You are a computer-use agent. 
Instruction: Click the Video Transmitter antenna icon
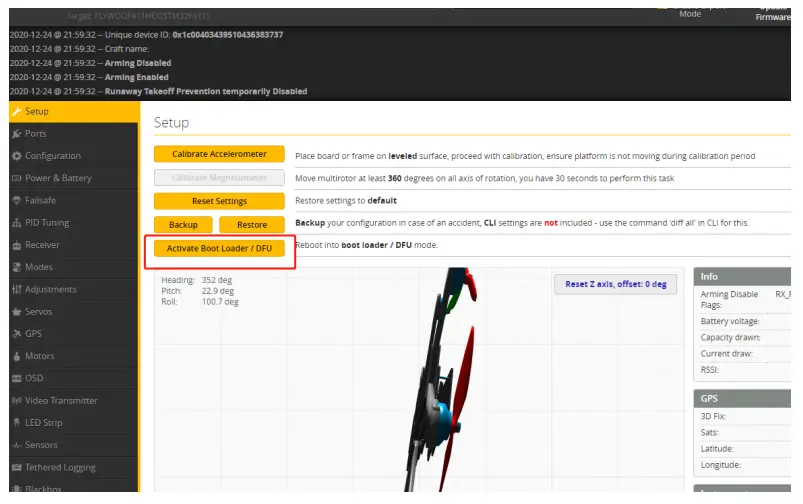click(16, 401)
